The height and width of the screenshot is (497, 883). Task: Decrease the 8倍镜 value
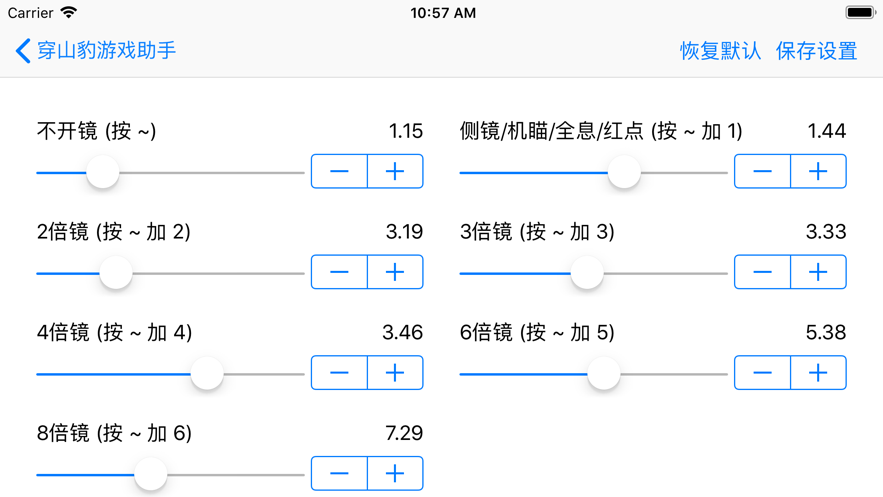click(339, 473)
